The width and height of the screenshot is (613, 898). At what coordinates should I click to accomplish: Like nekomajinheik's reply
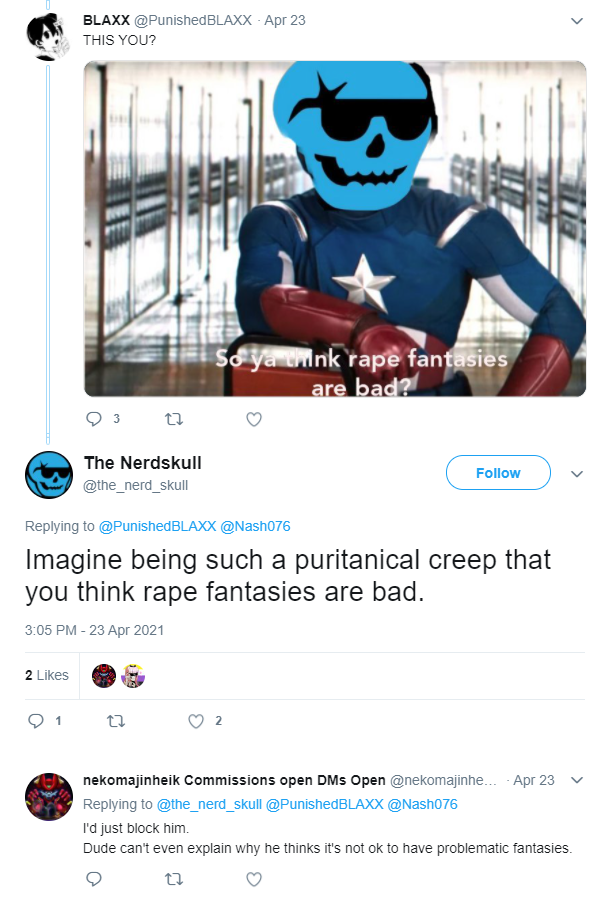[x=254, y=879]
